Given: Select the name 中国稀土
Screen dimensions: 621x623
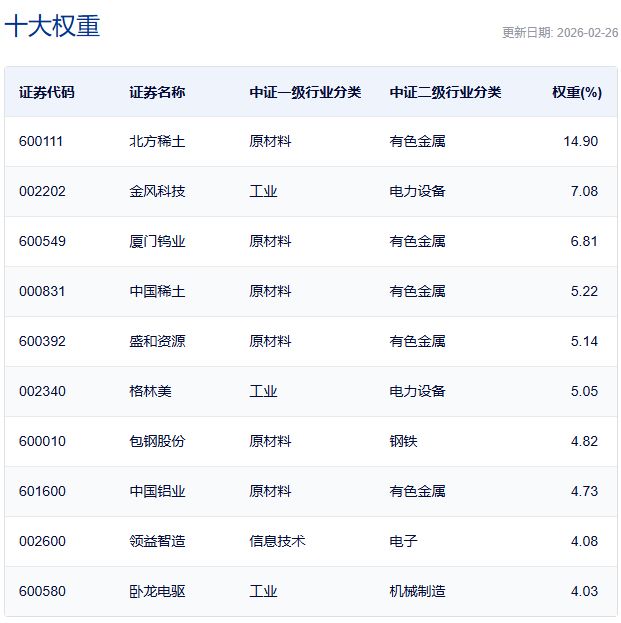Looking at the screenshot, I should [157, 291].
